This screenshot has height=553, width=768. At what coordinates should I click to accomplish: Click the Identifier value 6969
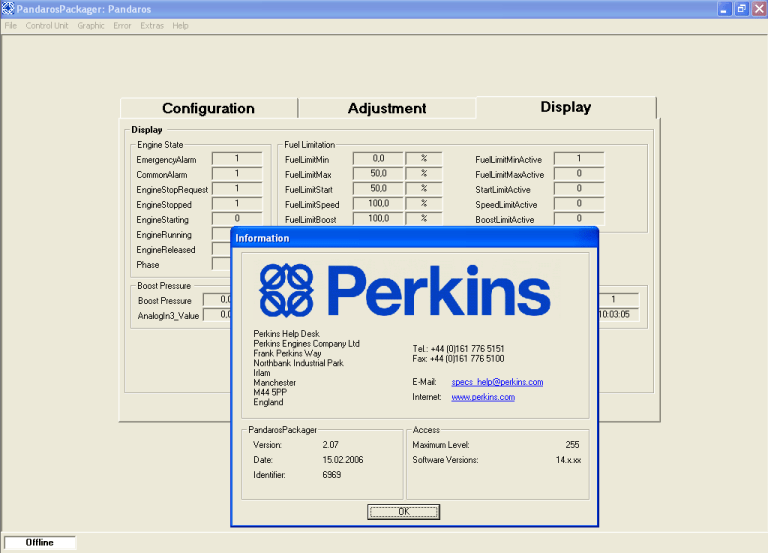332,475
